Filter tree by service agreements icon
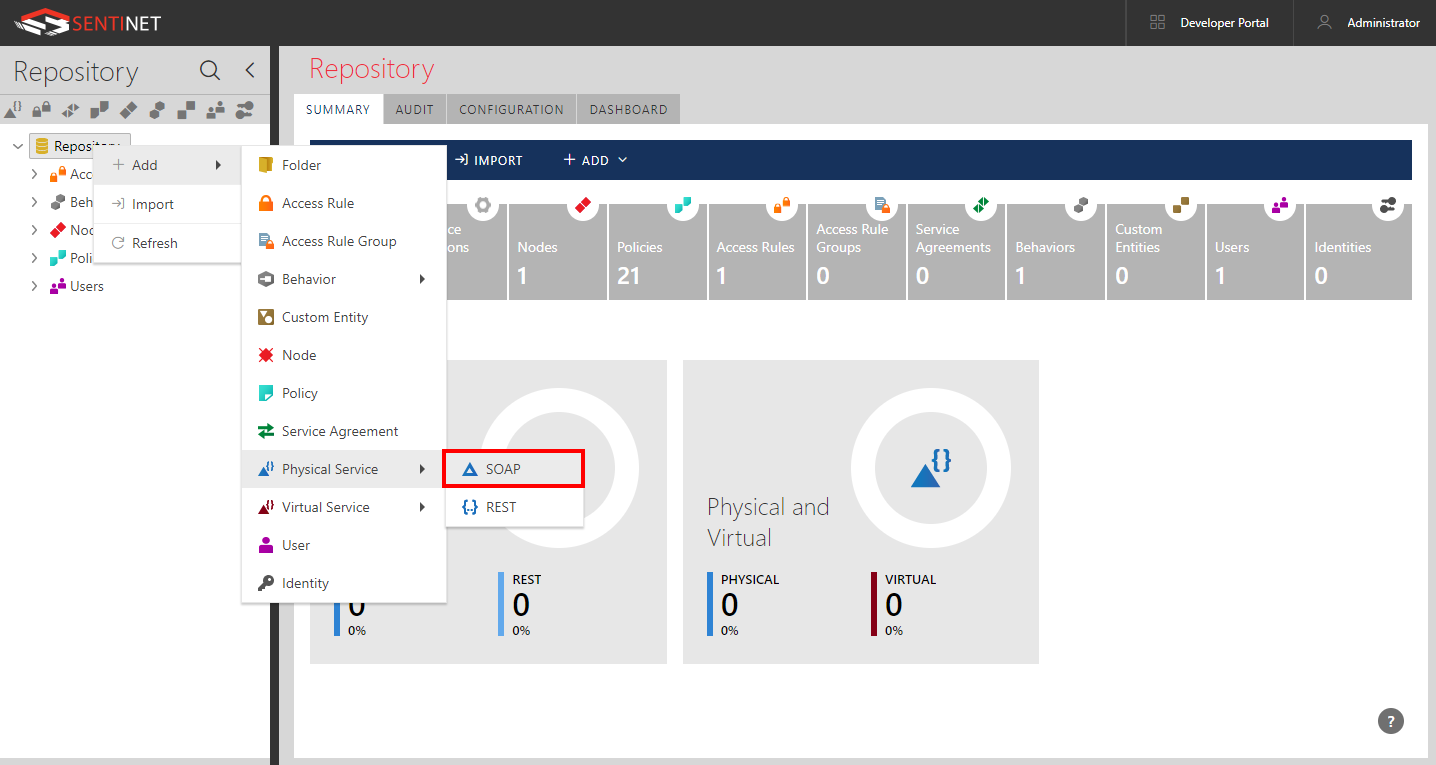This screenshot has width=1436, height=765. click(71, 109)
